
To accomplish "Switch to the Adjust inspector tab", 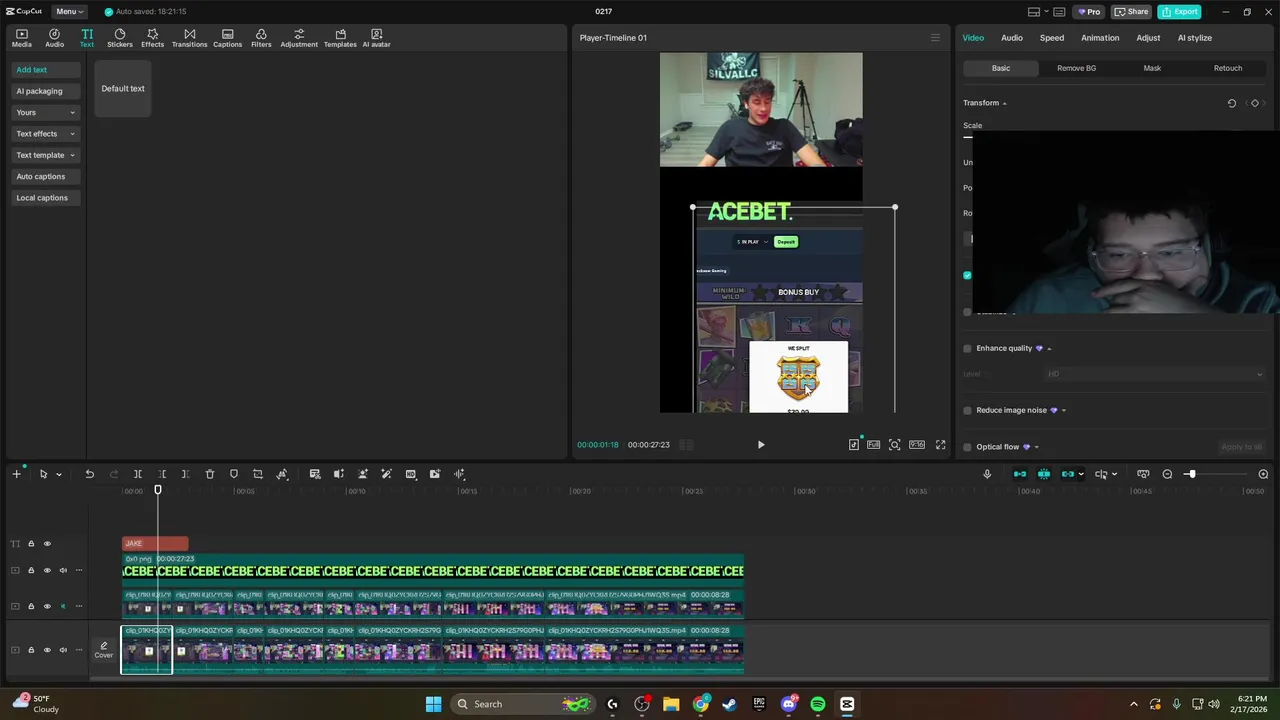I will coord(1148,38).
